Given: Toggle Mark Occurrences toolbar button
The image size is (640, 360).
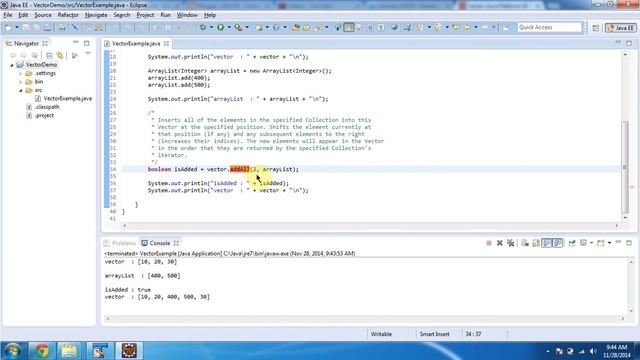Looking at the screenshot, I should click(x=349, y=27).
